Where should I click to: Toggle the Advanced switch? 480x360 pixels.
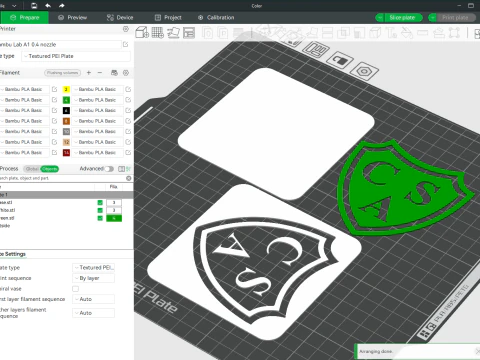(109, 169)
